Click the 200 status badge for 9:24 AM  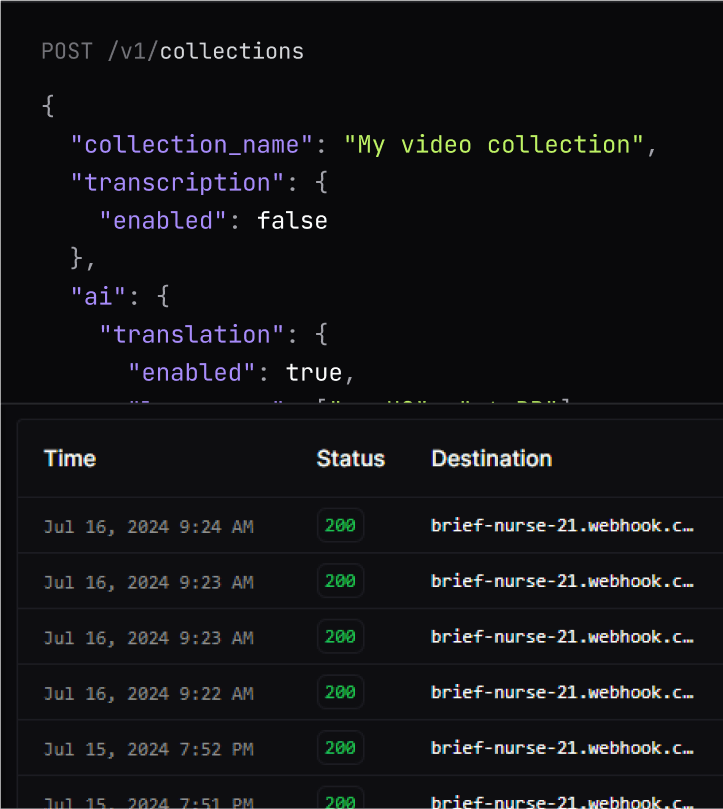point(340,525)
